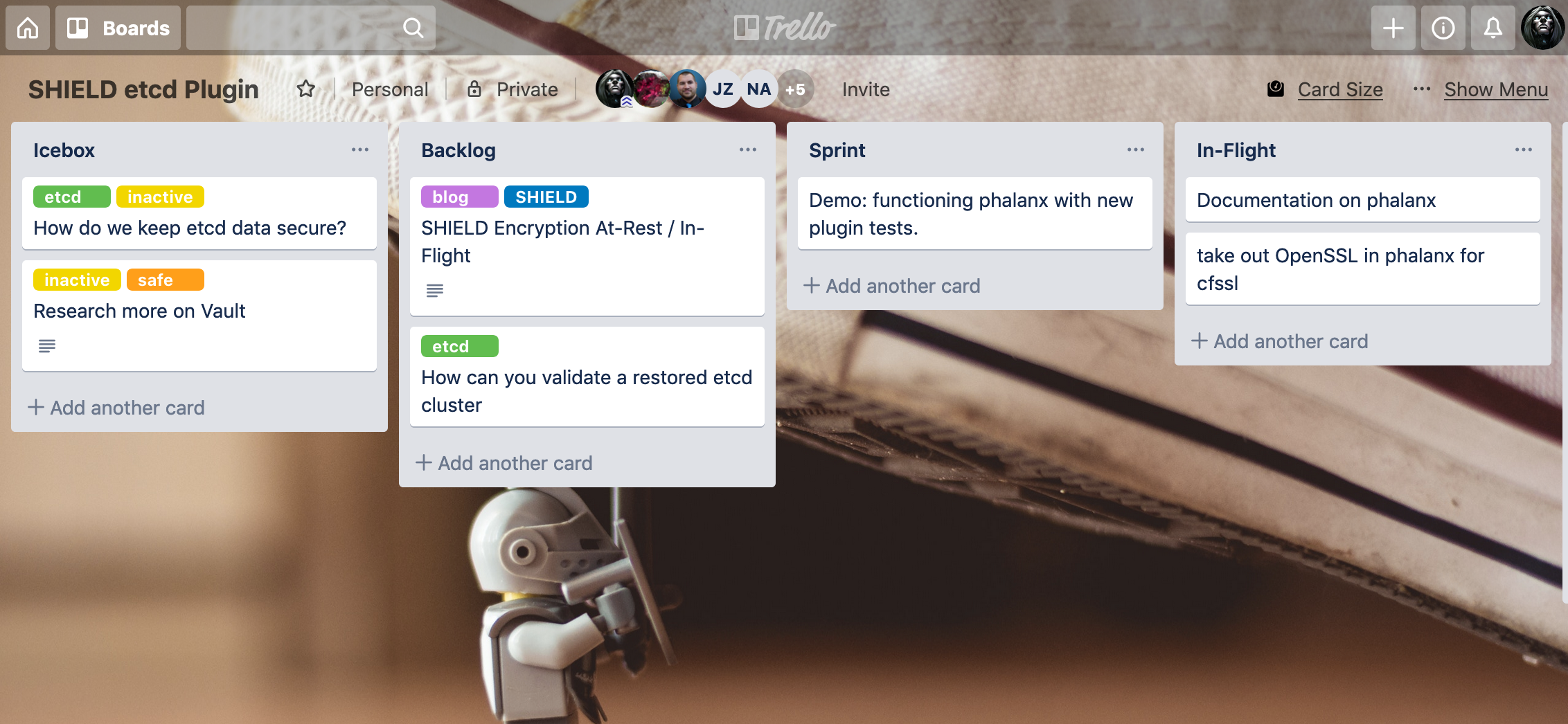Open the description icon on Vault card
The height and width of the screenshot is (724, 1568).
[47, 345]
